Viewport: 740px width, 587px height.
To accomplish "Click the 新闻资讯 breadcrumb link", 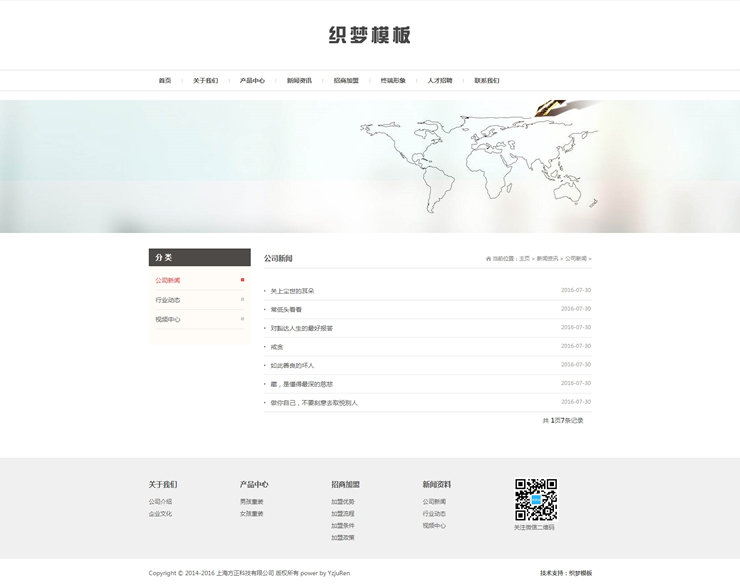I will tap(547, 259).
